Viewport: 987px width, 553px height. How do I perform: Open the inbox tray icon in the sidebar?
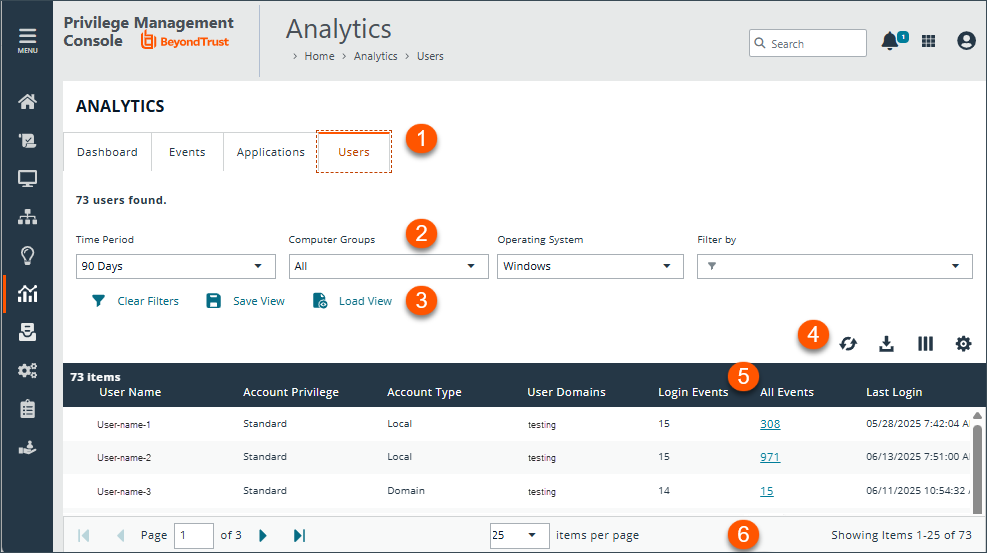pyautogui.click(x=27, y=332)
